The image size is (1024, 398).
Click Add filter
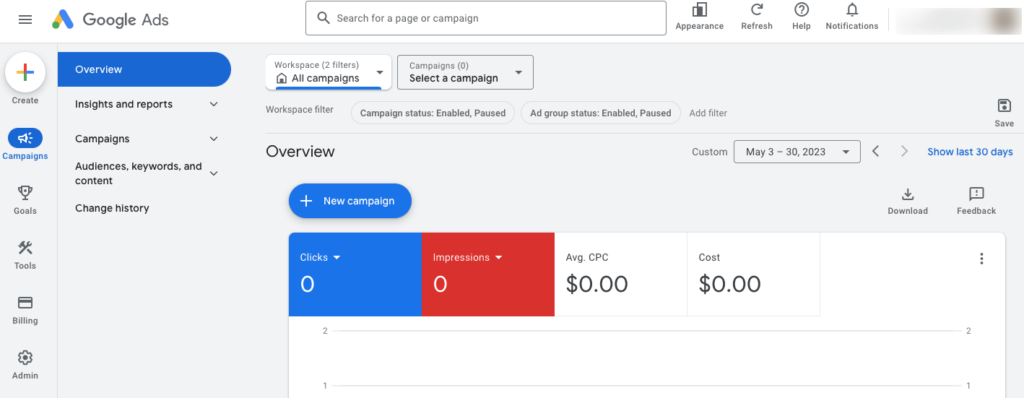click(708, 113)
